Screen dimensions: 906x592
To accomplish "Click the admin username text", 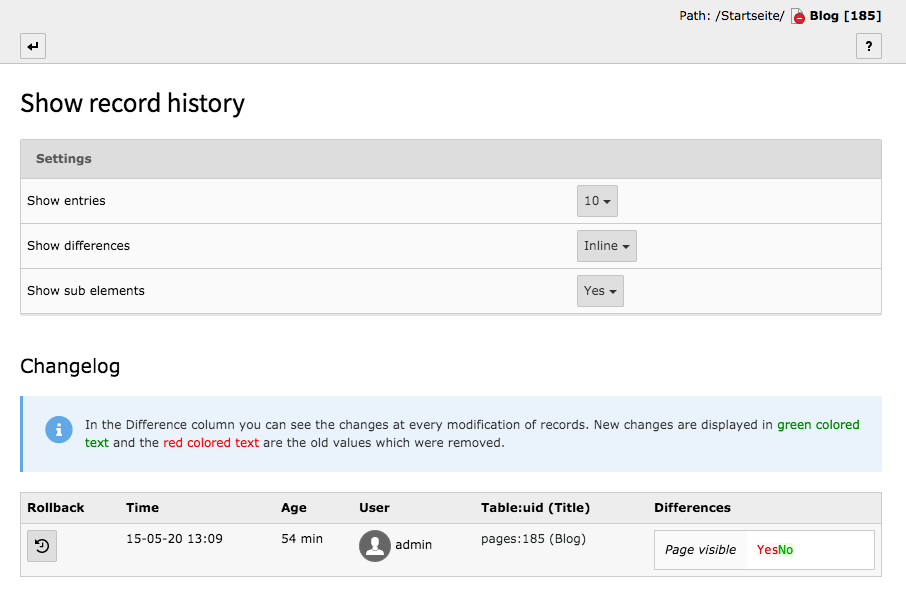I will (x=413, y=545).
